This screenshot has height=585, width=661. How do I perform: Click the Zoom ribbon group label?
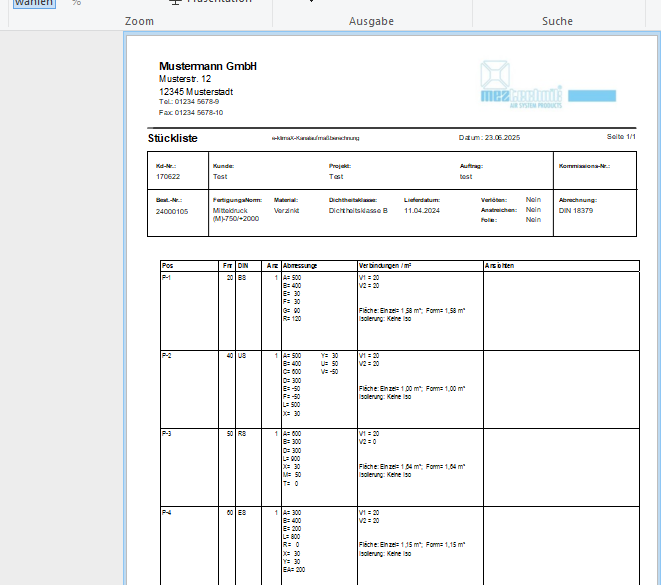pos(139,21)
